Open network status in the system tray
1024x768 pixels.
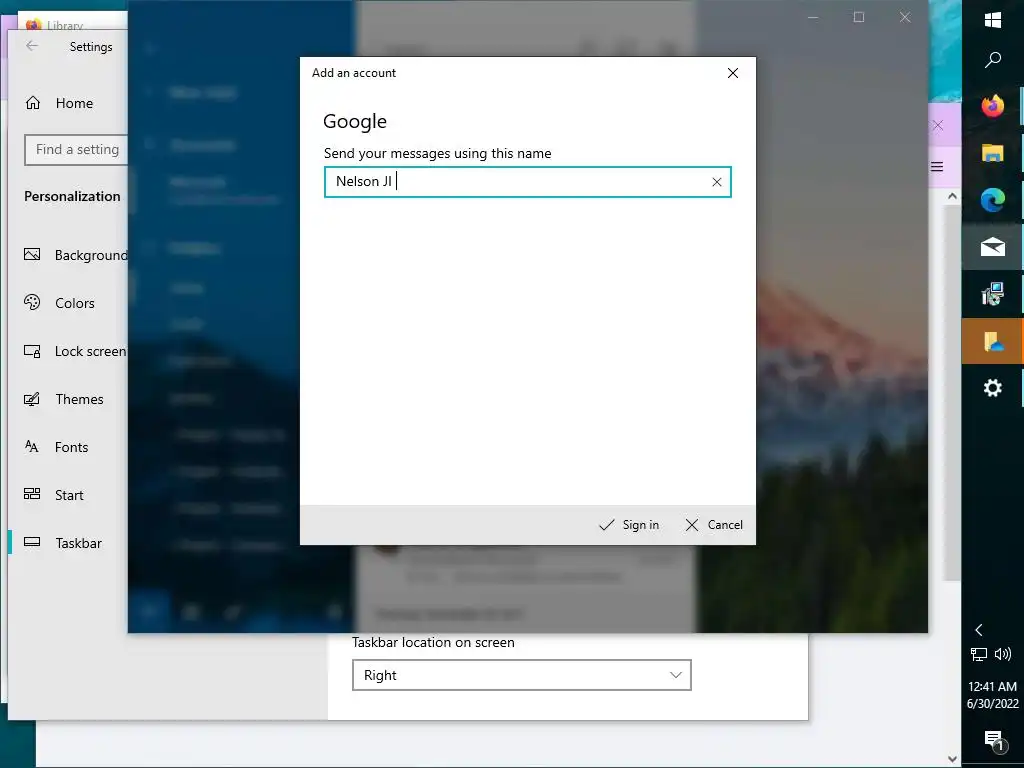pyautogui.click(x=978, y=654)
